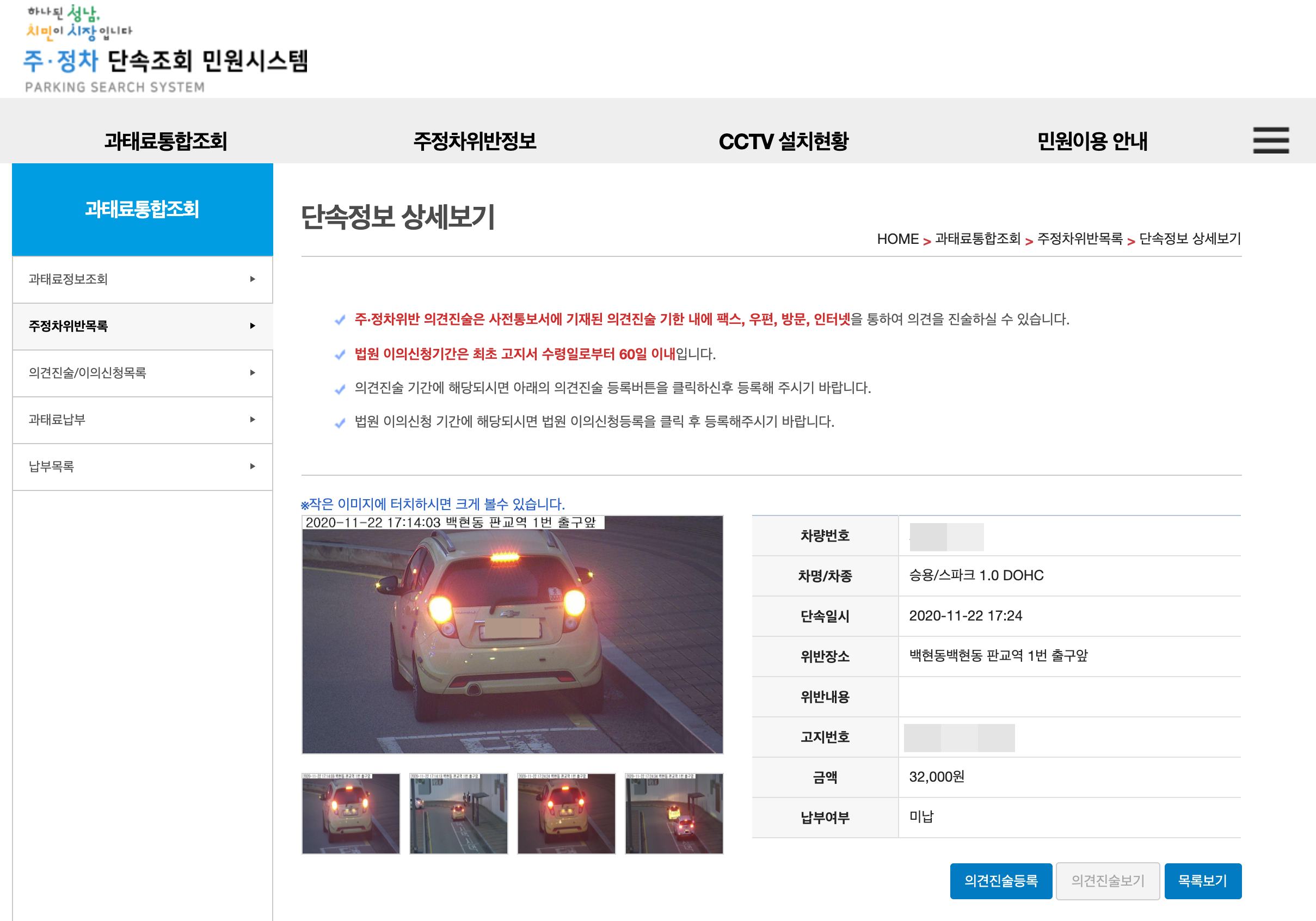Click 의견진술등록 button
The height and width of the screenshot is (921, 1316).
pyautogui.click(x=1000, y=880)
